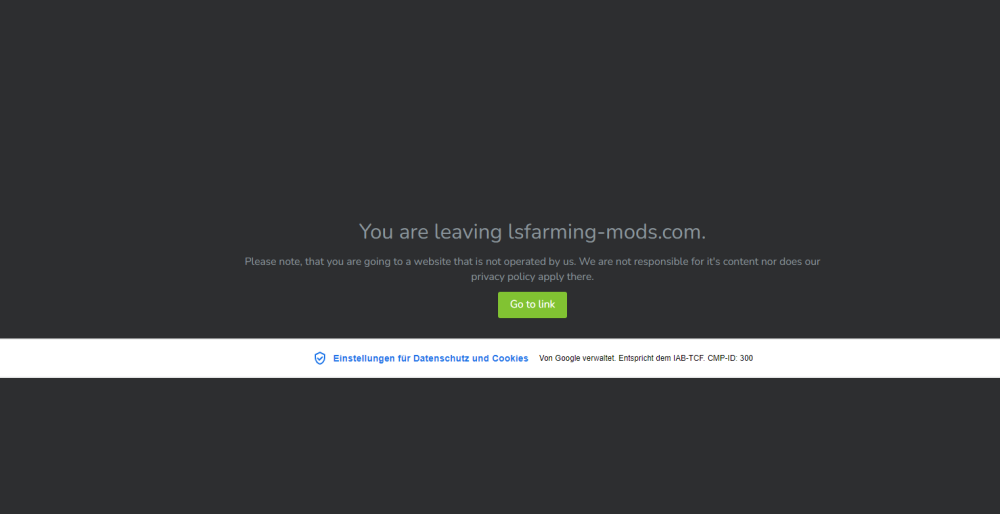The width and height of the screenshot is (1000, 514).
Task: Click 'privacy policy apply there' line
Action: click(x=532, y=277)
